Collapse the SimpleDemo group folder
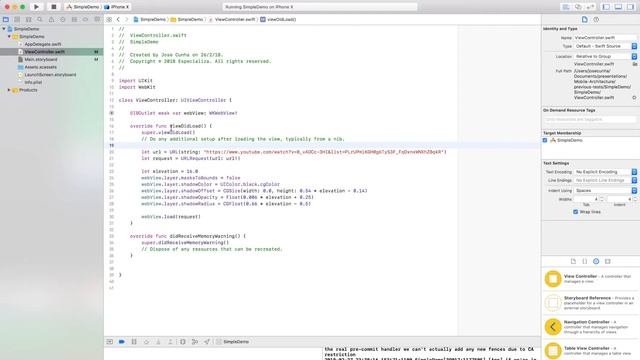This screenshot has height=360, width=640. pos(9,36)
